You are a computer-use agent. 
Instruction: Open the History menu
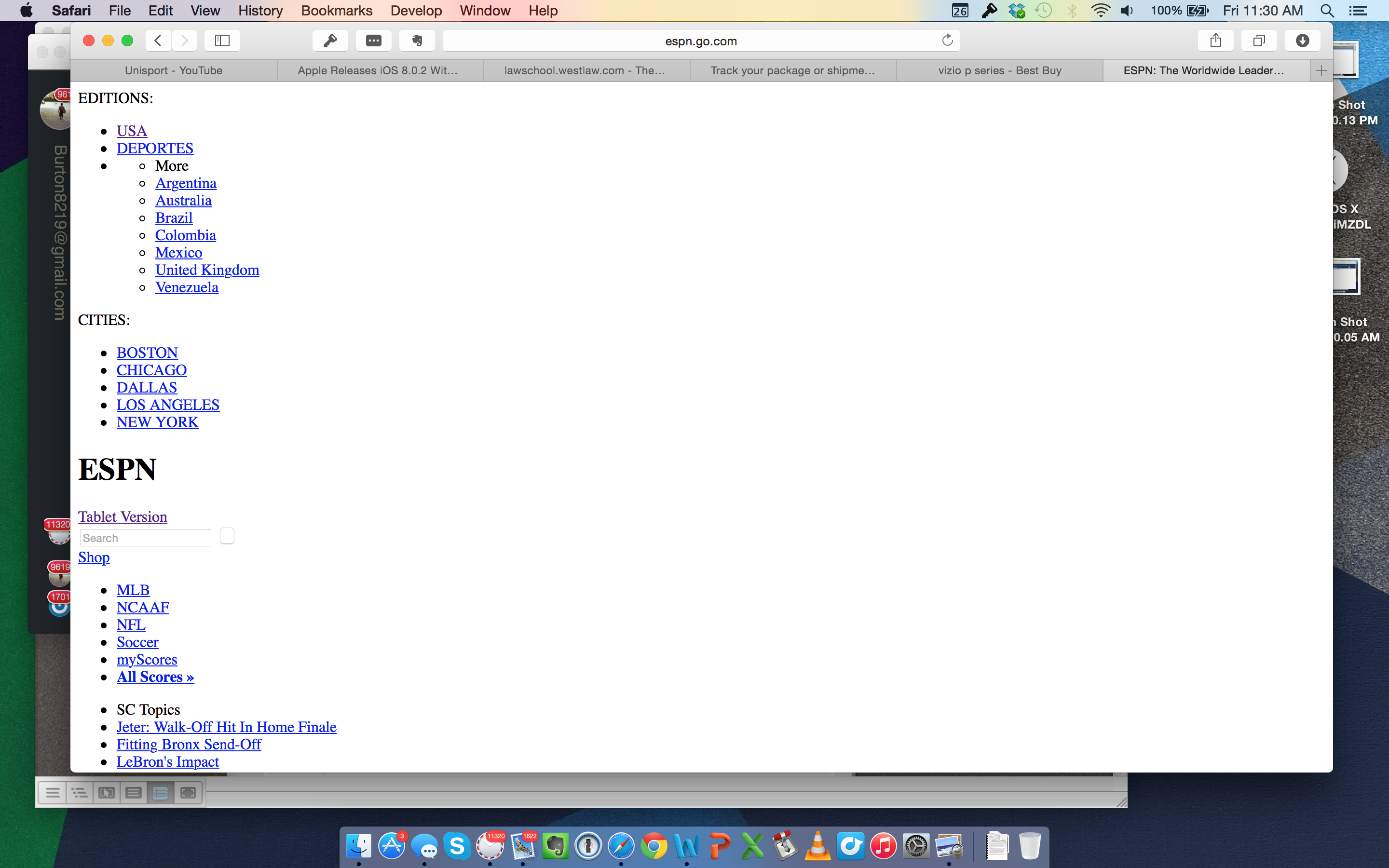[x=260, y=10]
